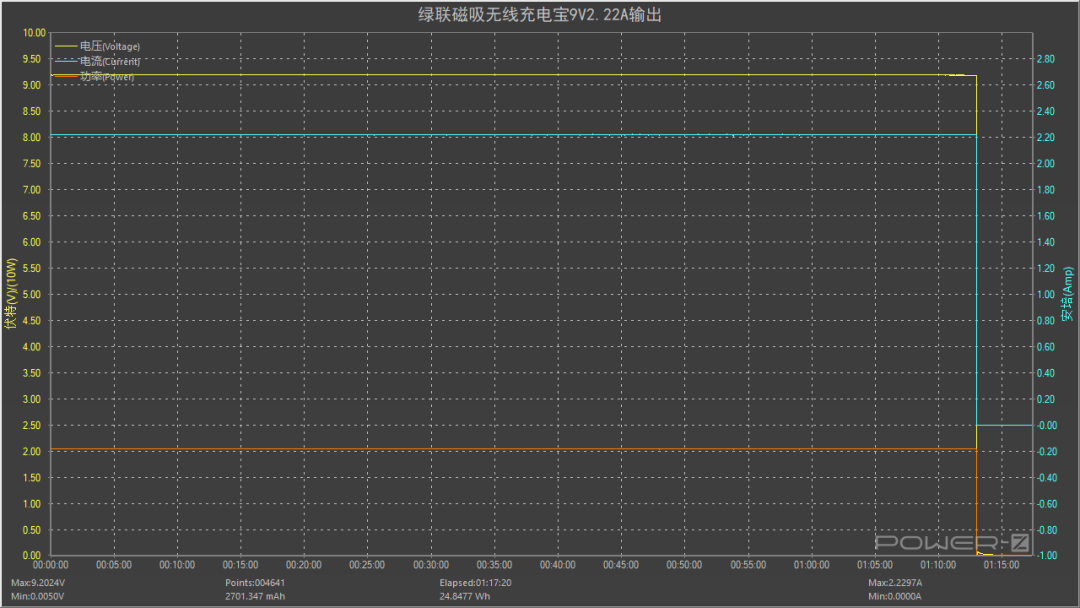Click the 10.00 voltage axis label

click(x=34, y=33)
